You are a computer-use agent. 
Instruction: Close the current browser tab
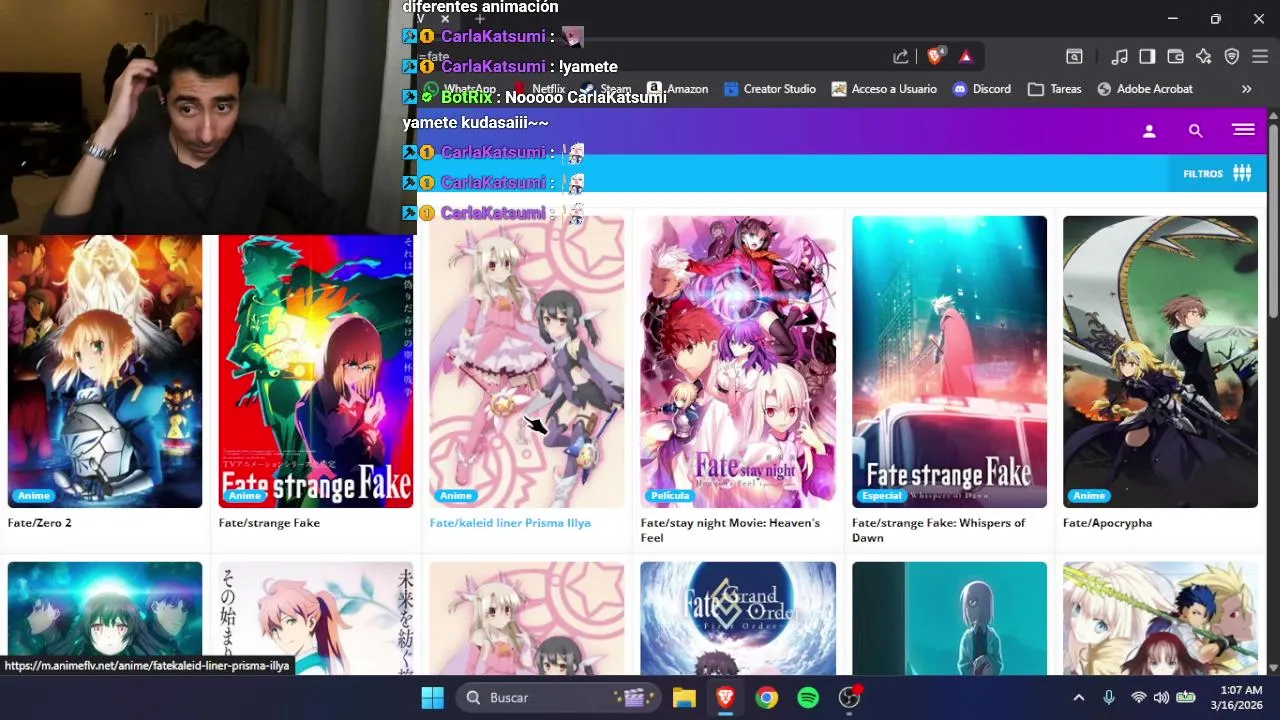click(445, 18)
